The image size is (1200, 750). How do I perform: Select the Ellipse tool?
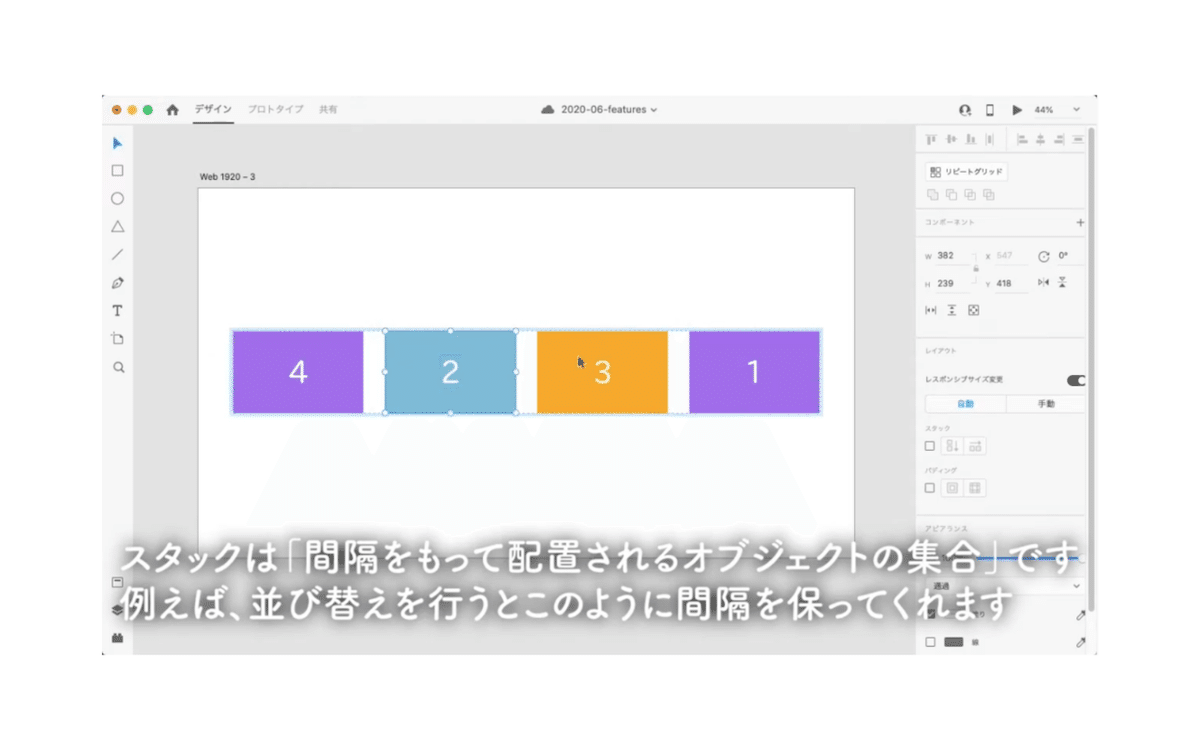click(117, 199)
